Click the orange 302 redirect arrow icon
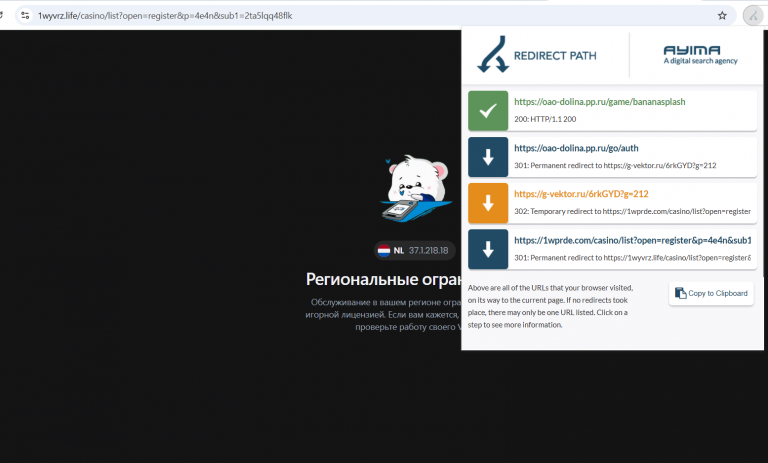 tap(488, 203)
